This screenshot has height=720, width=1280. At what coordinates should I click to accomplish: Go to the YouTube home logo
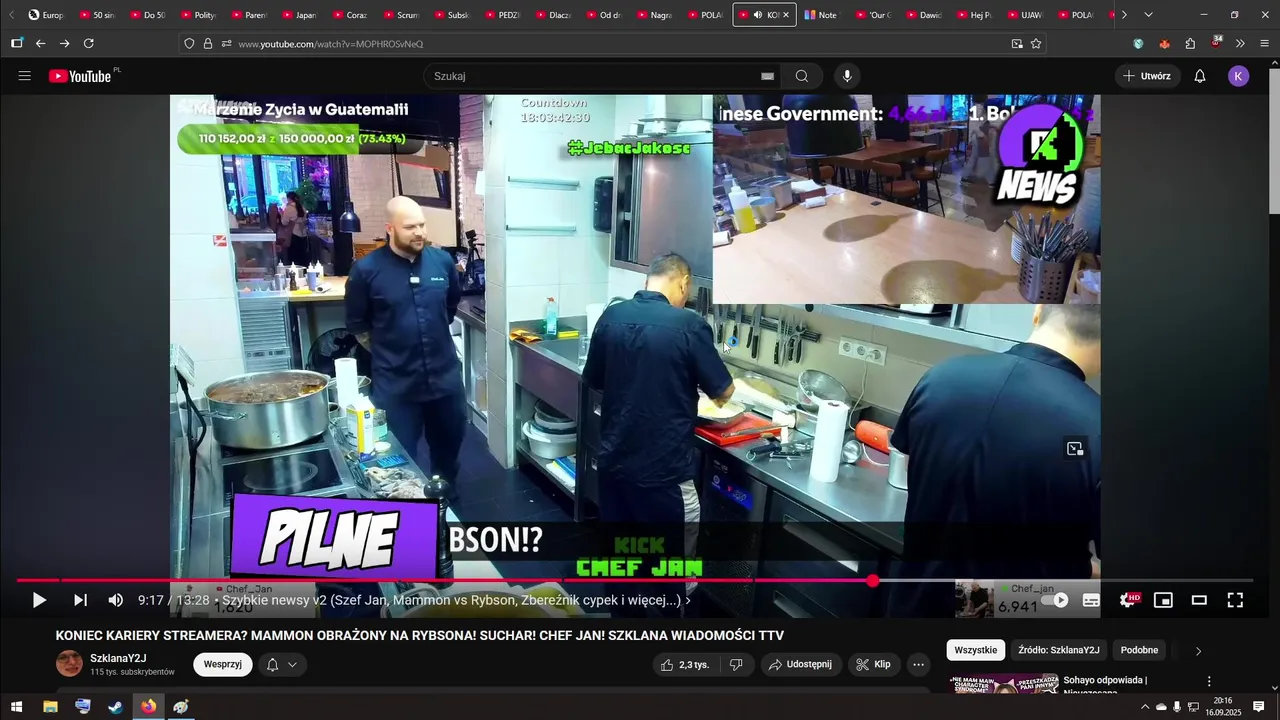(80, 76)
